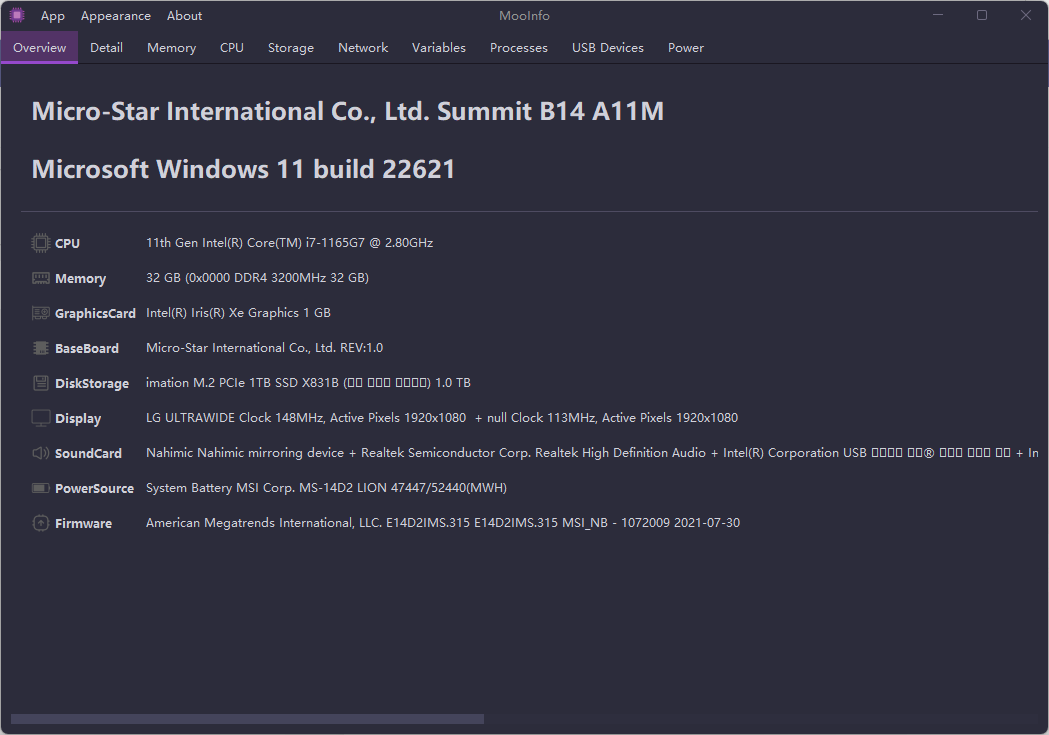1049x735 pixels.
Task: Open the Variables tab
Action: pyautogui.click(x=439, y=47)
